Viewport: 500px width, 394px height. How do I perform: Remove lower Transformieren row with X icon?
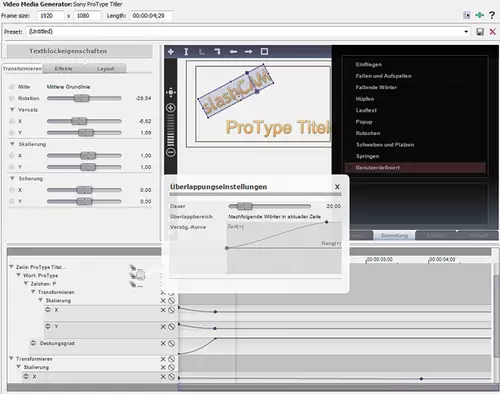pos(163,359)
